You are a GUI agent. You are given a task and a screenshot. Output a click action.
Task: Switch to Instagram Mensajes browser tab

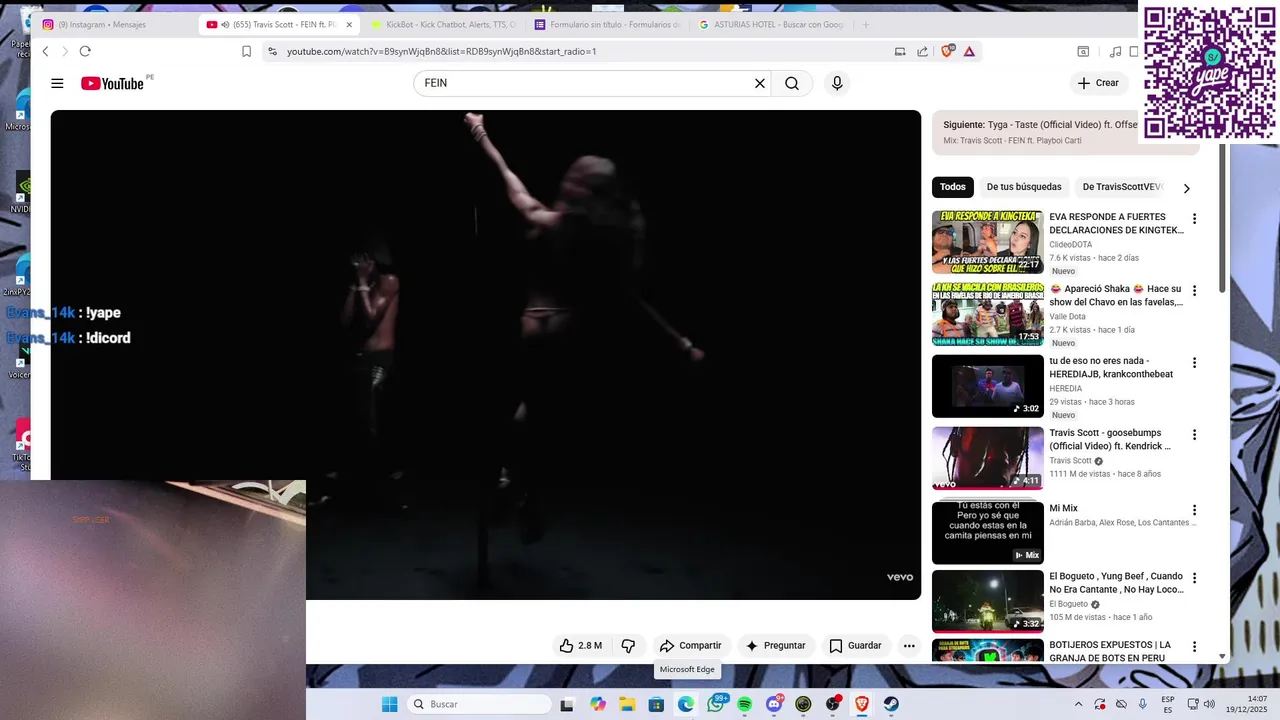click(x=113, y=24)
